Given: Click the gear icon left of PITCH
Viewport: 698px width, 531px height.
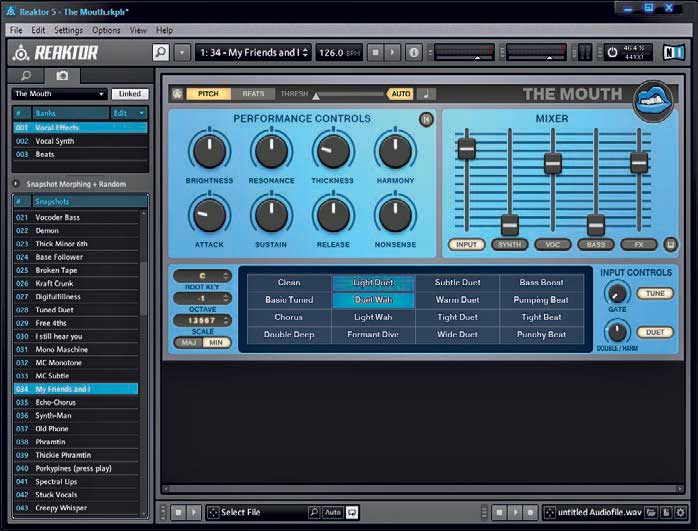Looking at the screenshot, I should click(177, 94).
